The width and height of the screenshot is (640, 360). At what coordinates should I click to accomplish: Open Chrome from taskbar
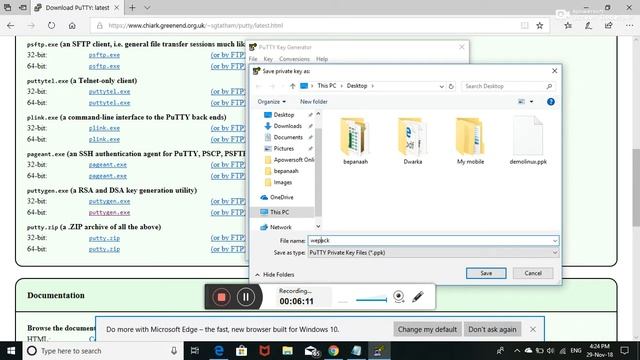coord(333,351)
